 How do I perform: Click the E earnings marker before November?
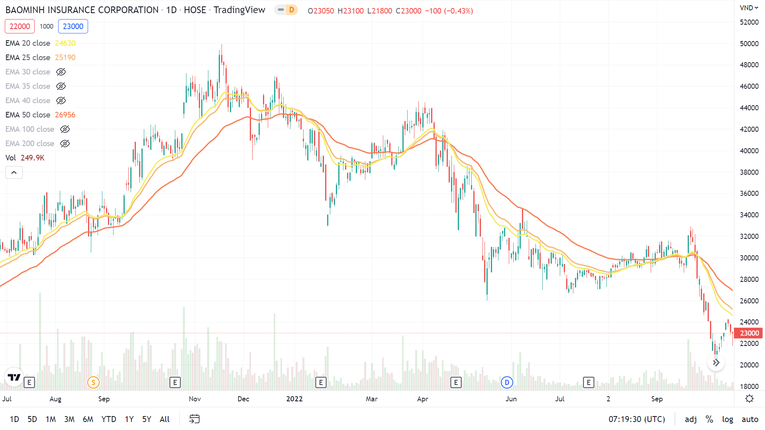[175, 382]
